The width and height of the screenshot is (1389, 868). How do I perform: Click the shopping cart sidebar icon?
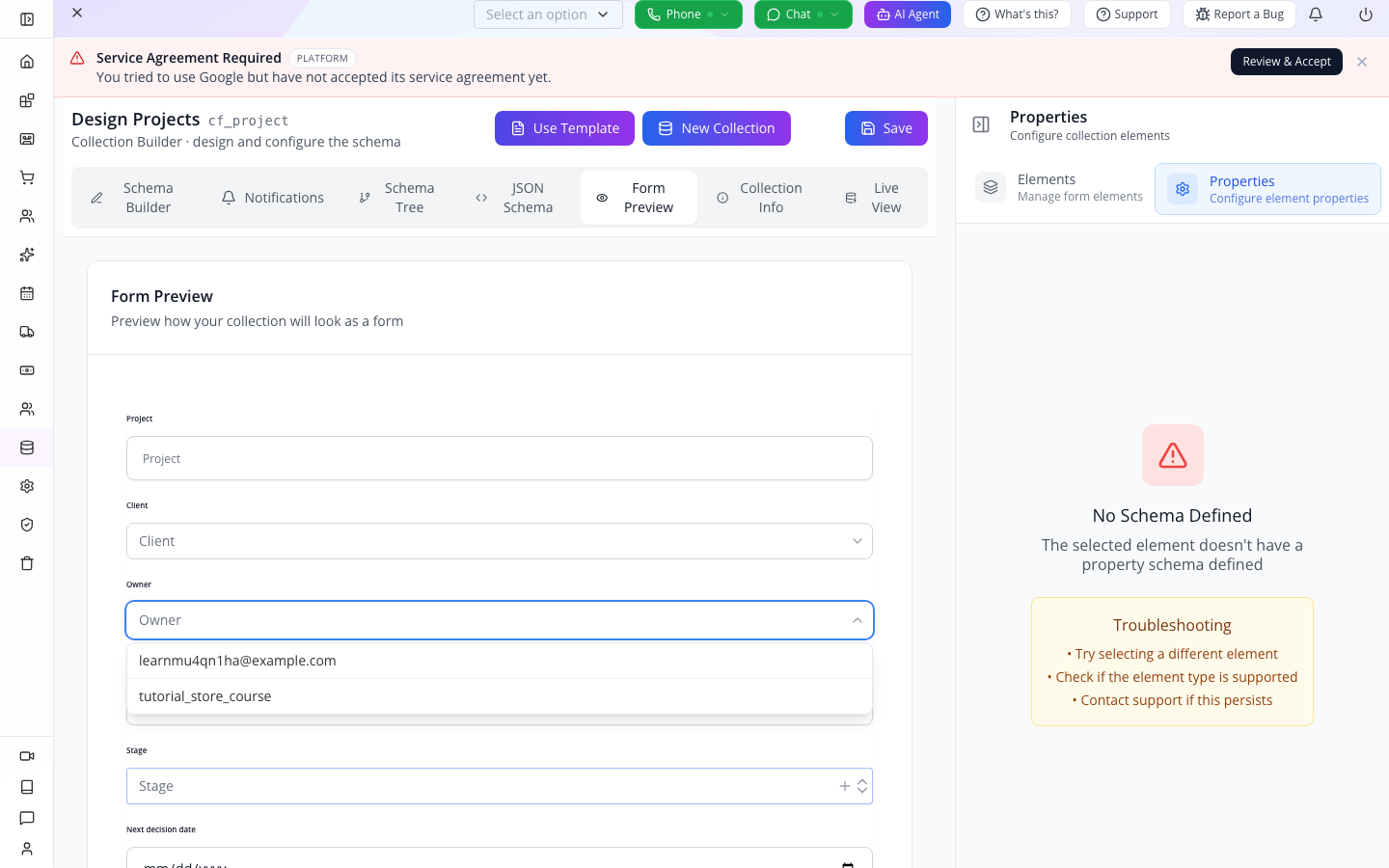(x=27, y=177)
